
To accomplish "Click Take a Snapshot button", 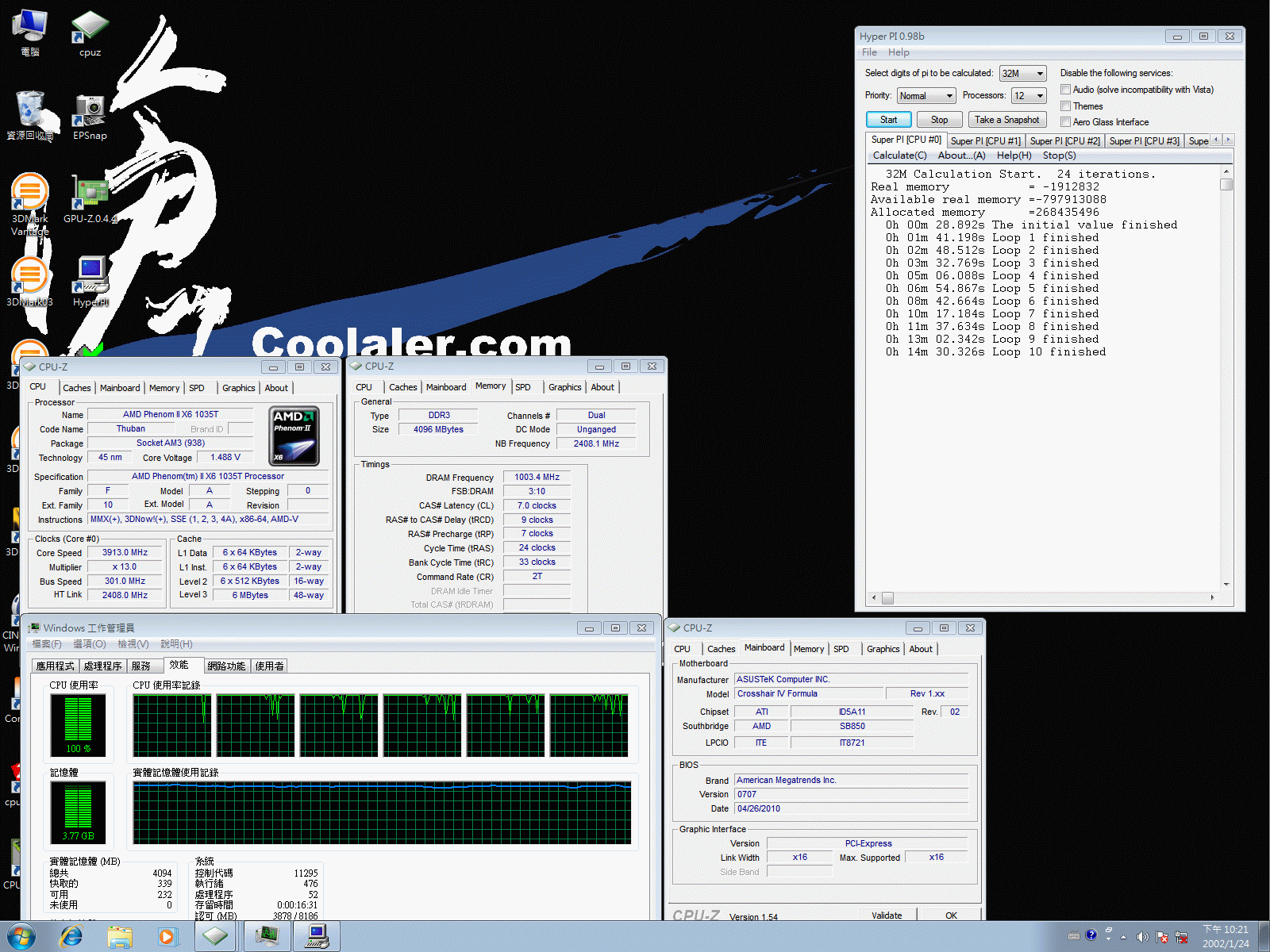I will (1006, 120).
